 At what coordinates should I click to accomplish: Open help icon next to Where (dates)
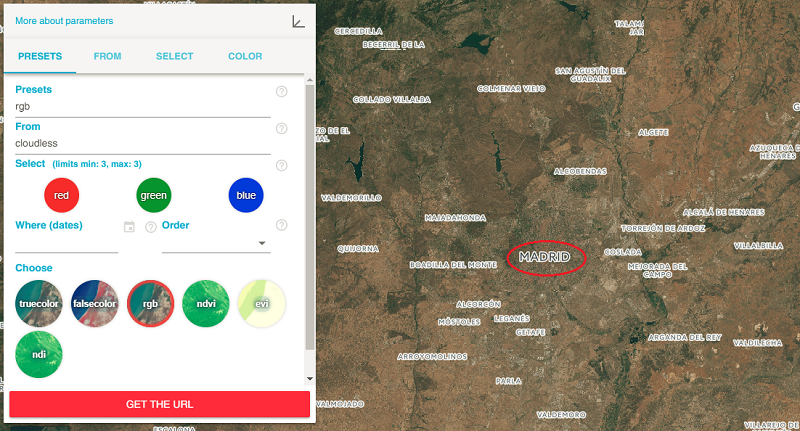click(x=151, y=227)
